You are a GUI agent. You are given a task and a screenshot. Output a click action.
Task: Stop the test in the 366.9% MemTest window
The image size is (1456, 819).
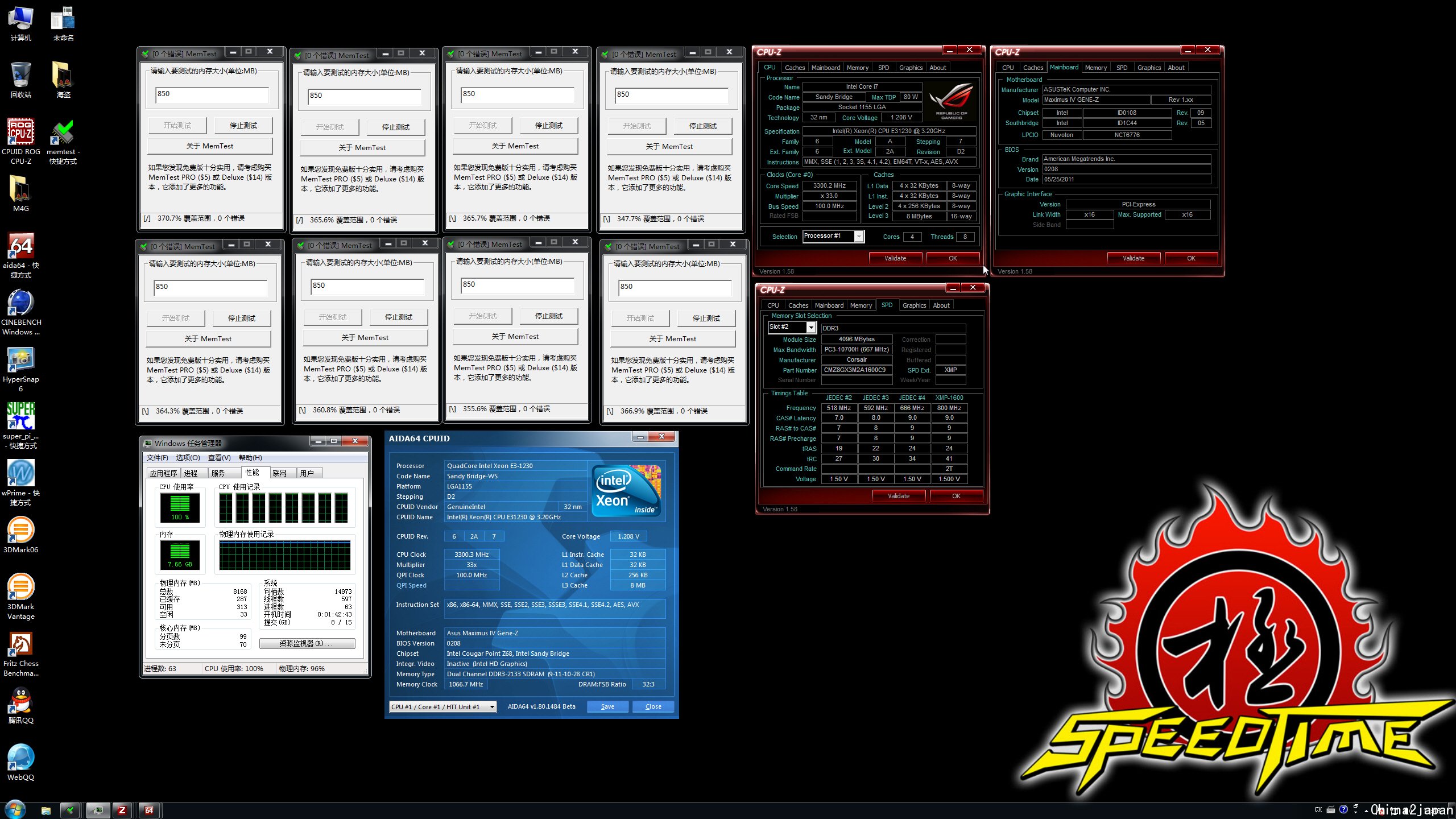[x=706, y=318]
